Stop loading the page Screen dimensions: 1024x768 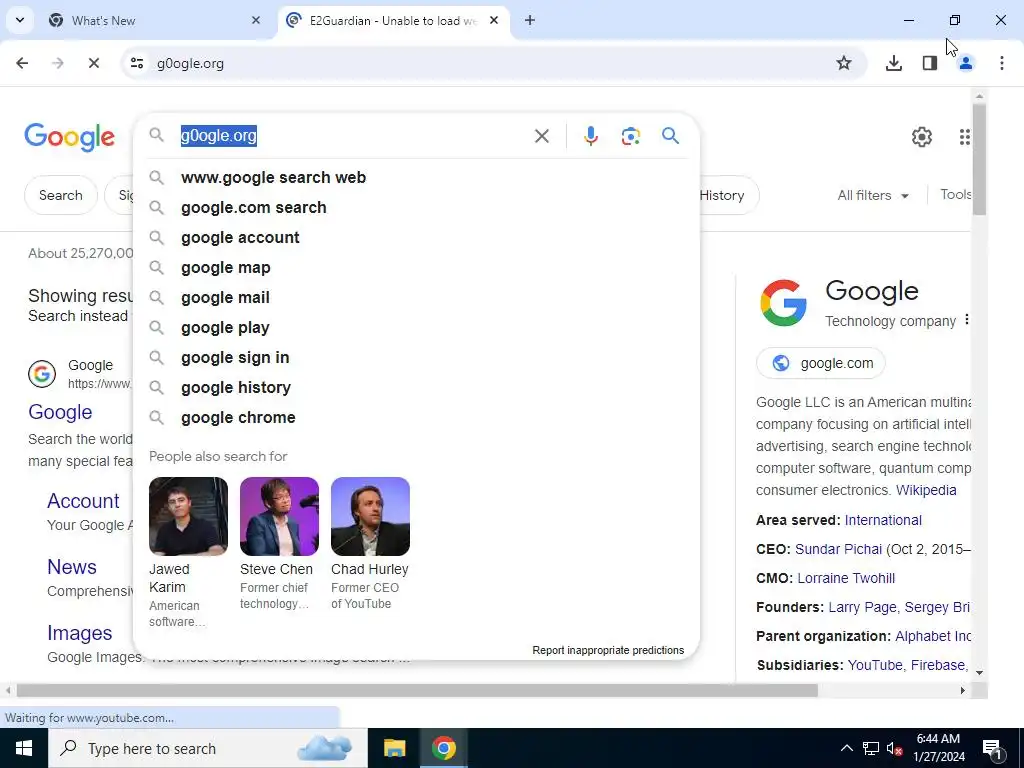click(x=93, y=63)
